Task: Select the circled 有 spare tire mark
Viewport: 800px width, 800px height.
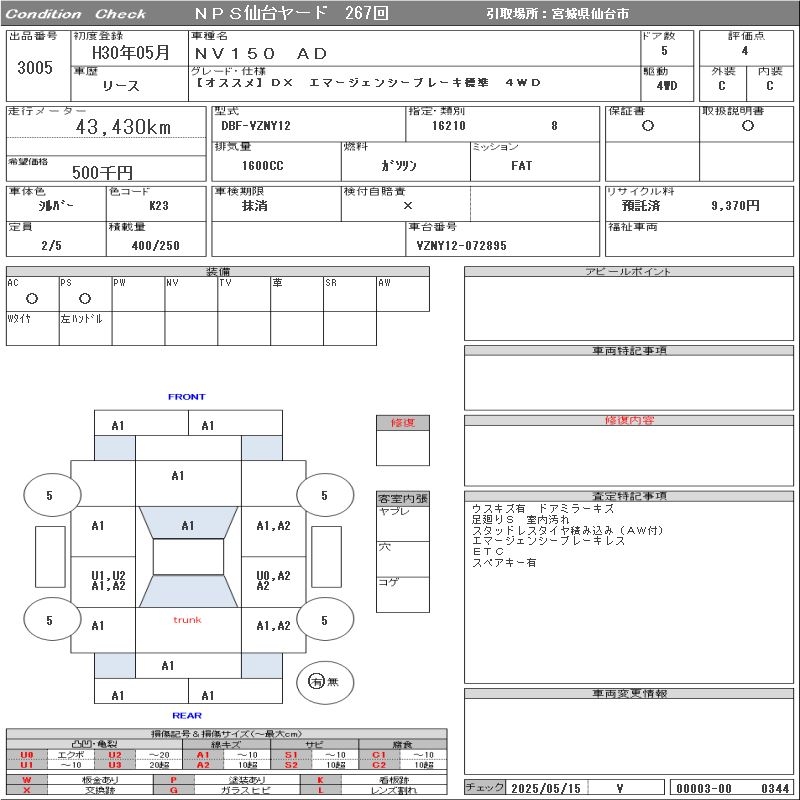Action: [316, 681]
